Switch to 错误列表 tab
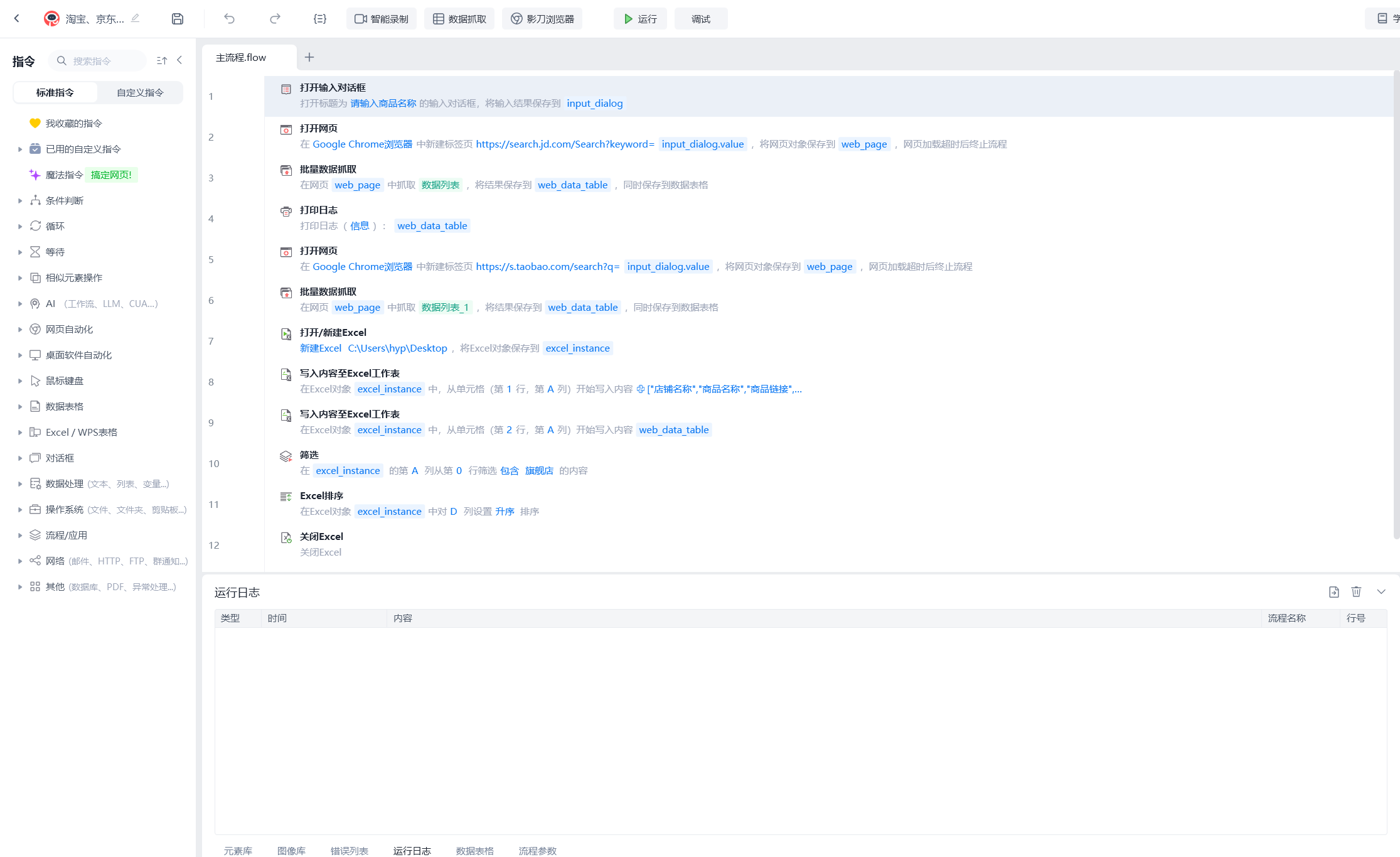1400x857 pixels. (349, 850)
